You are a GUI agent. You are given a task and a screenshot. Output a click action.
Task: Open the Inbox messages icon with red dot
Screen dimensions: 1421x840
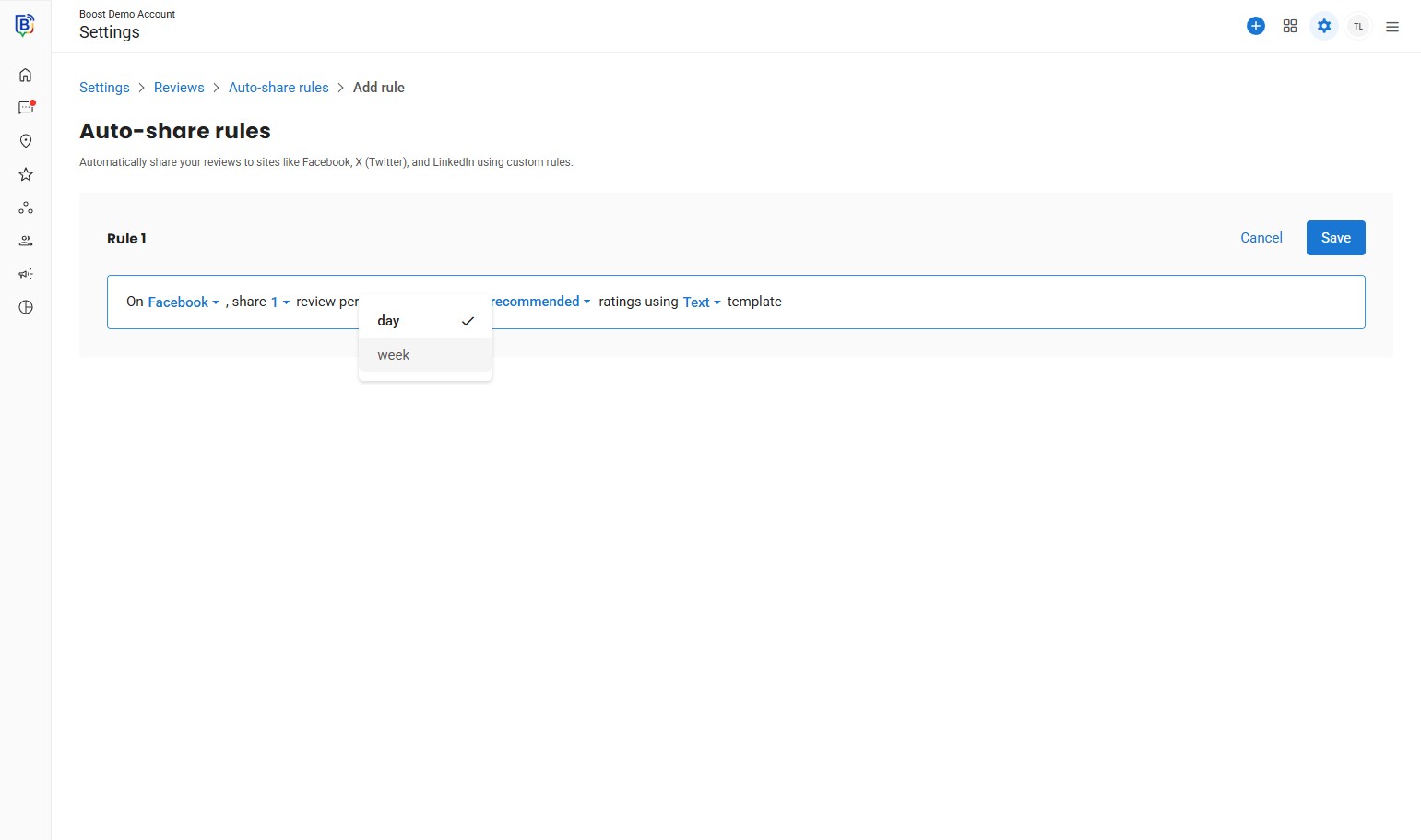point(26,108)
